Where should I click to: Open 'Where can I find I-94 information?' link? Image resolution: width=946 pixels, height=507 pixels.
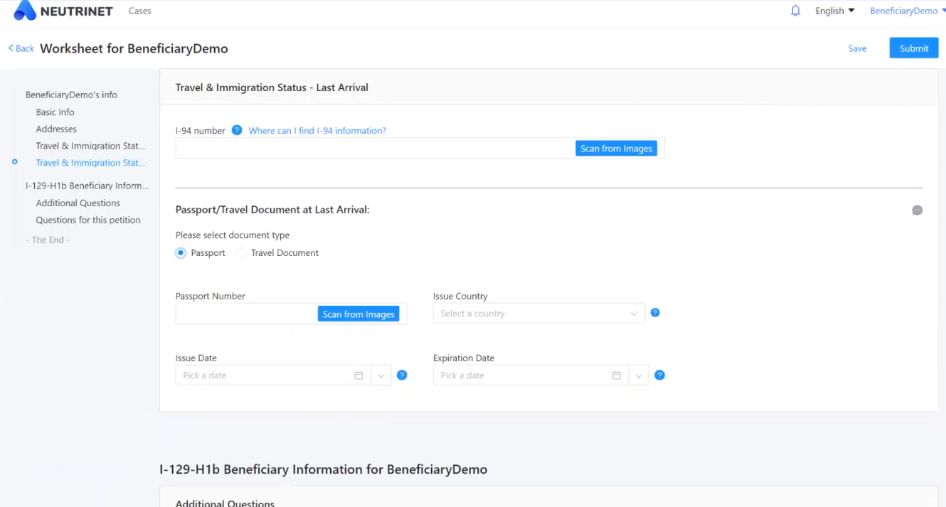(317, 130)
